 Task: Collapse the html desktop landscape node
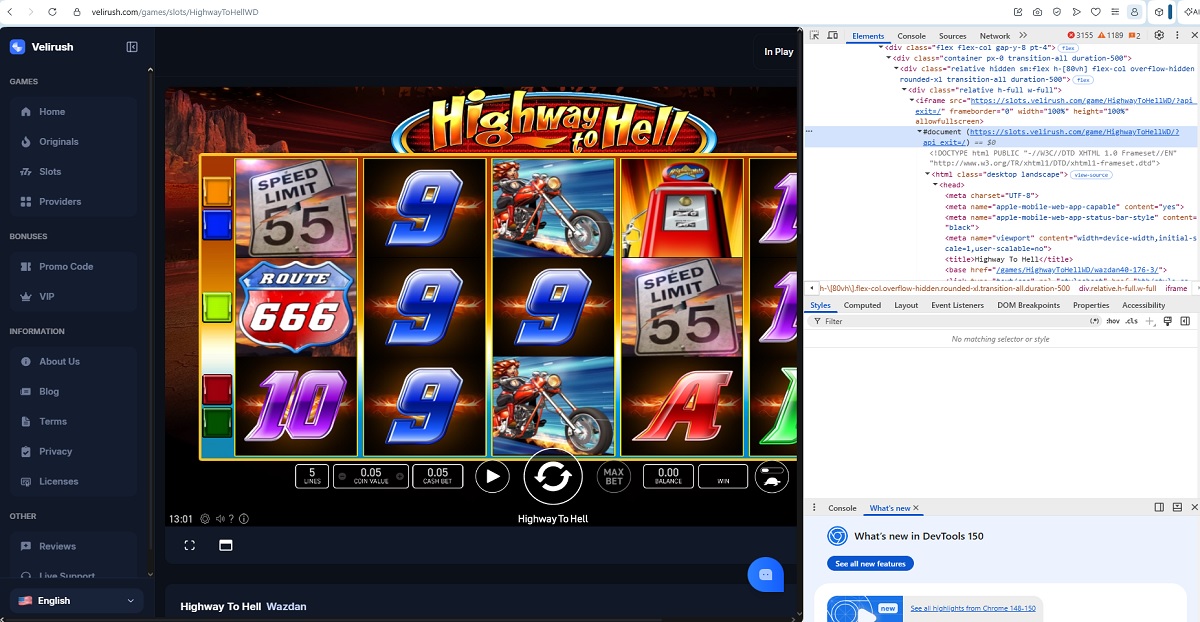(926, 175)
